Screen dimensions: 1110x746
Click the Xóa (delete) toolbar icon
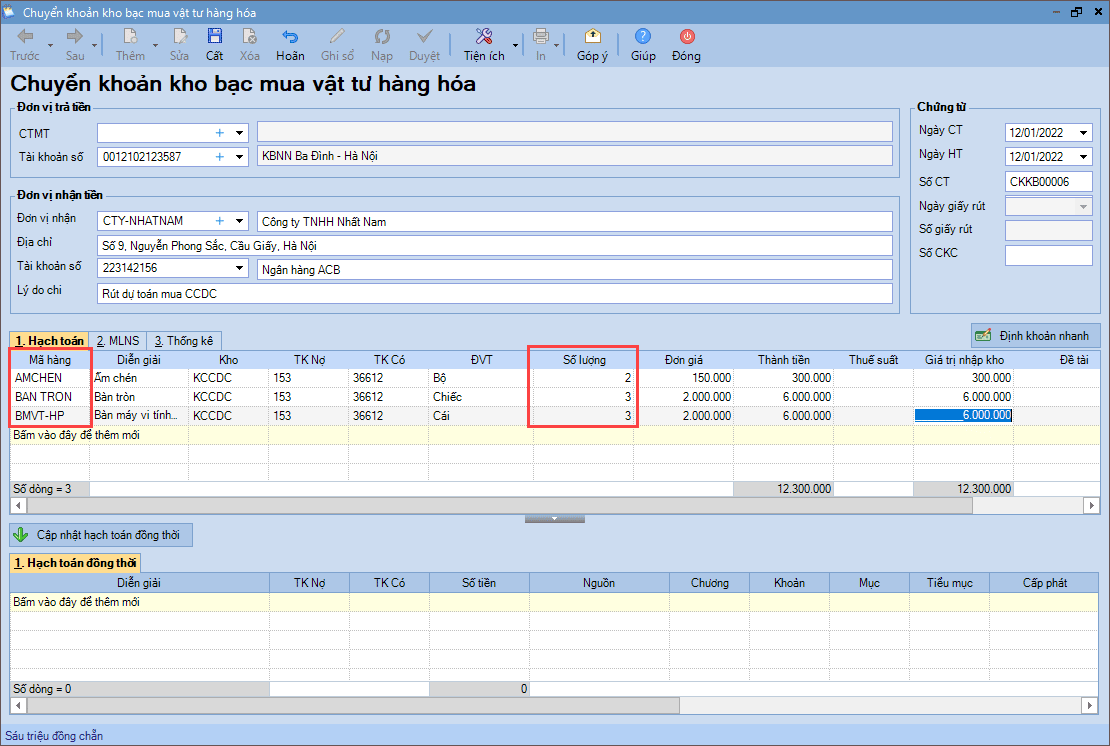point(249,45)
